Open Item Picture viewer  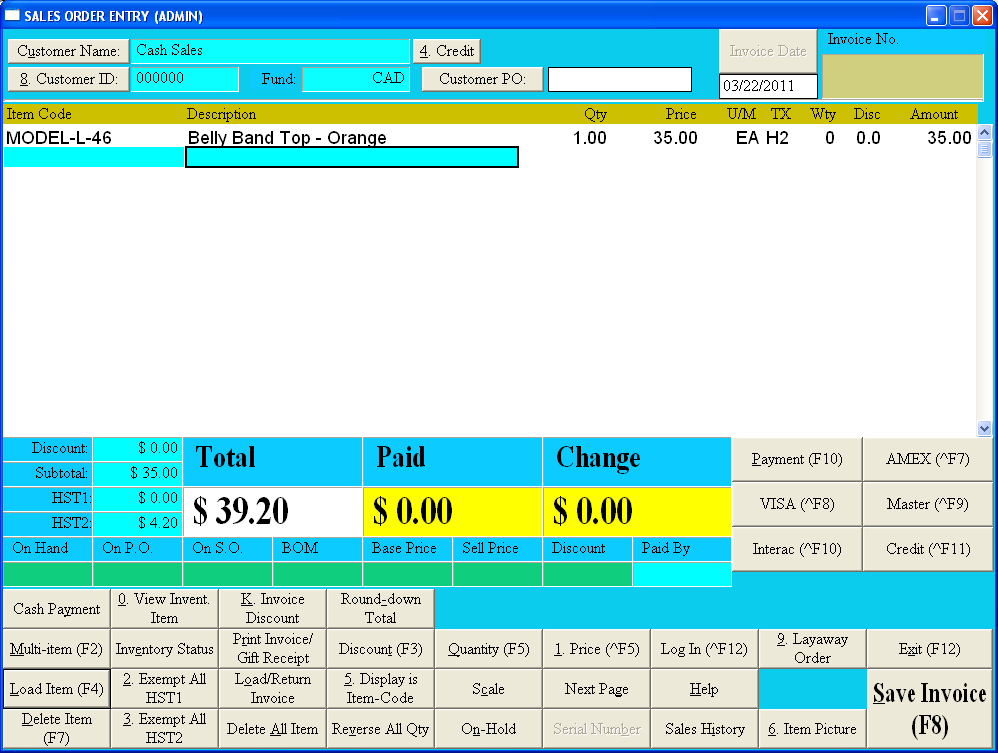click(812, 729)
